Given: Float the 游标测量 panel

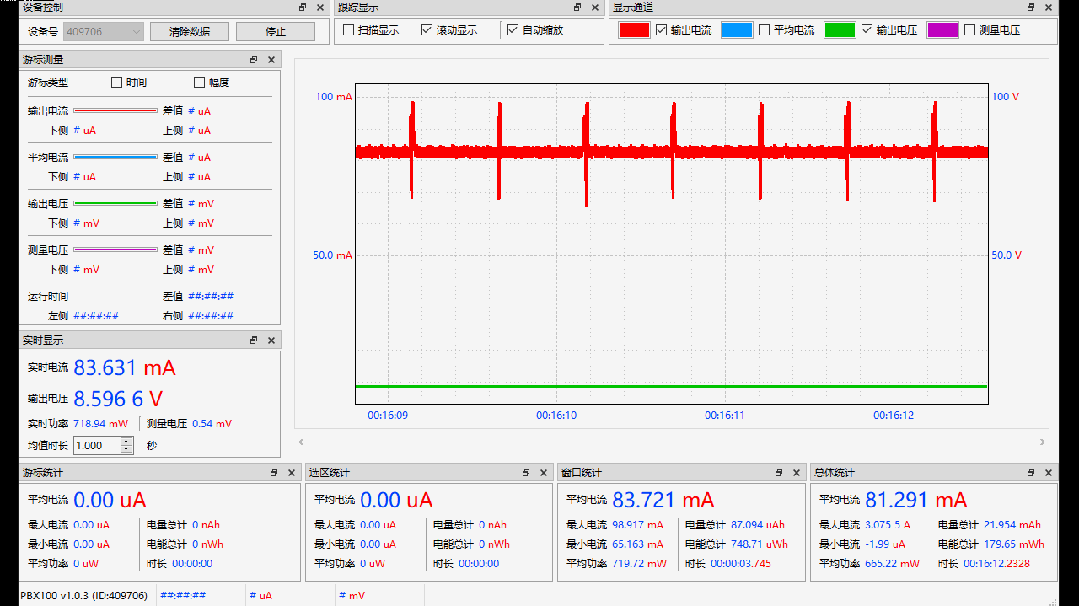Looking at the screenshot, I should pyautogui.click(x=253, y=60).
